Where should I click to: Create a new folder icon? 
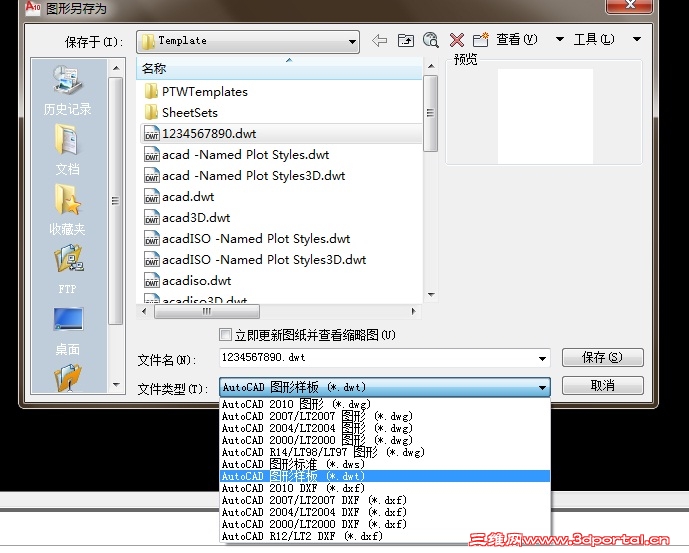click(480, 40)
